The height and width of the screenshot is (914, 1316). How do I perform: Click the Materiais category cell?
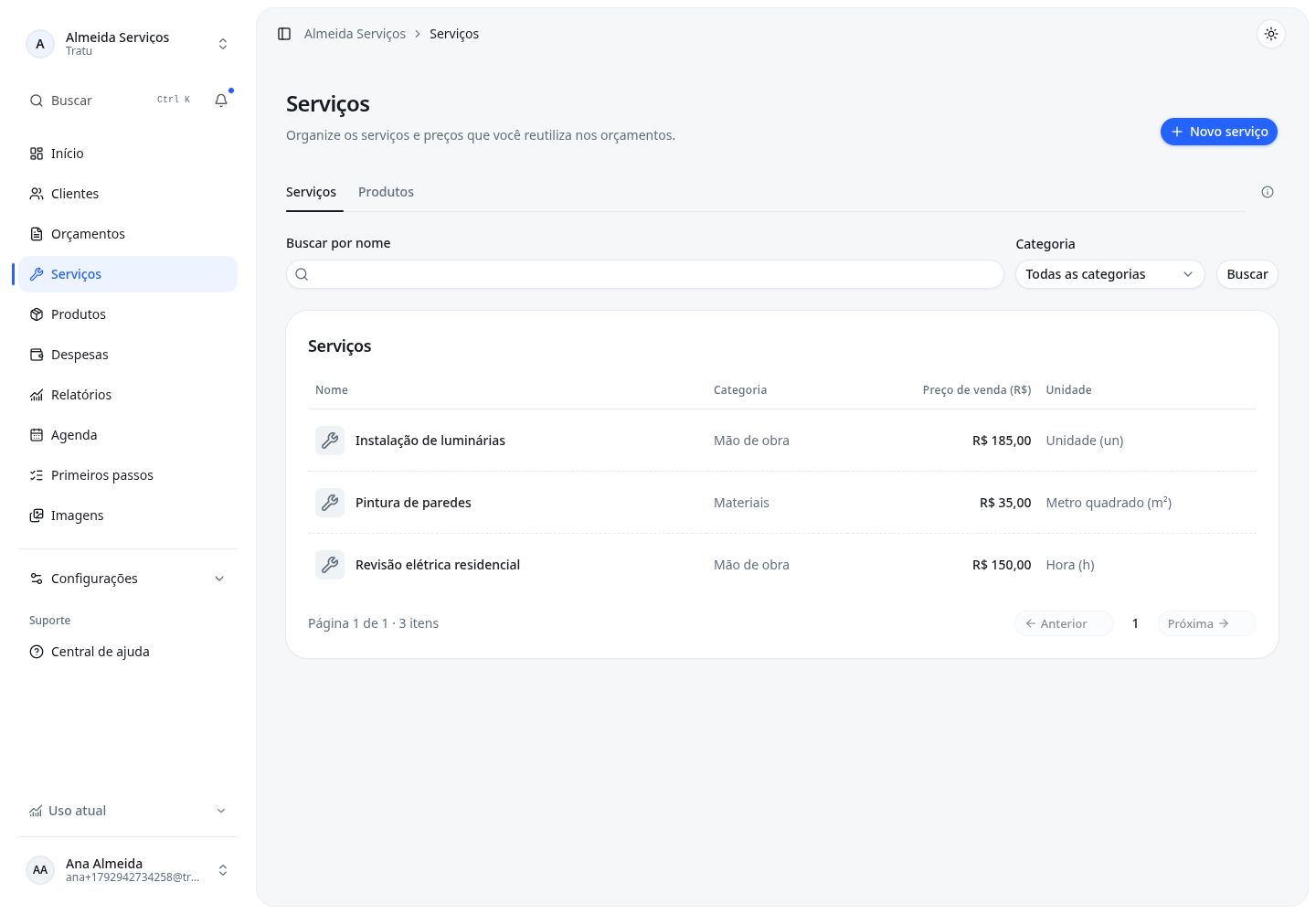[741, 503]
